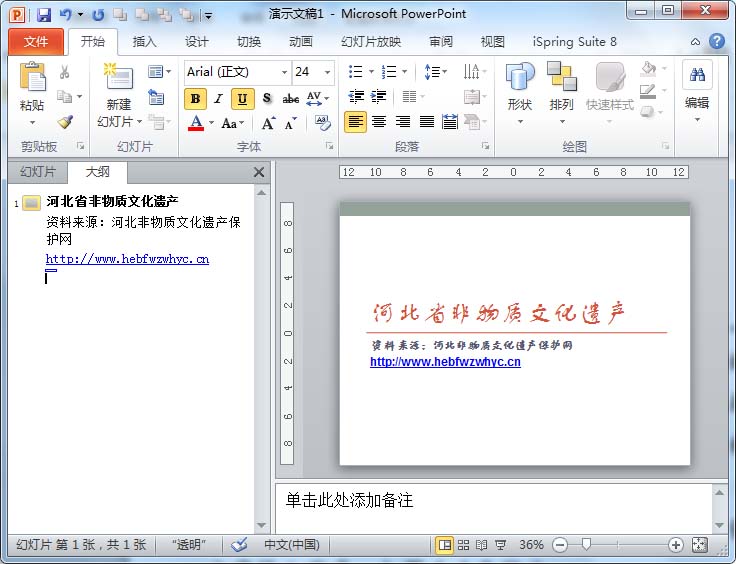Click the fit slide to window icon
Viewport: 736px width, 564px height.
click(699, 545)
